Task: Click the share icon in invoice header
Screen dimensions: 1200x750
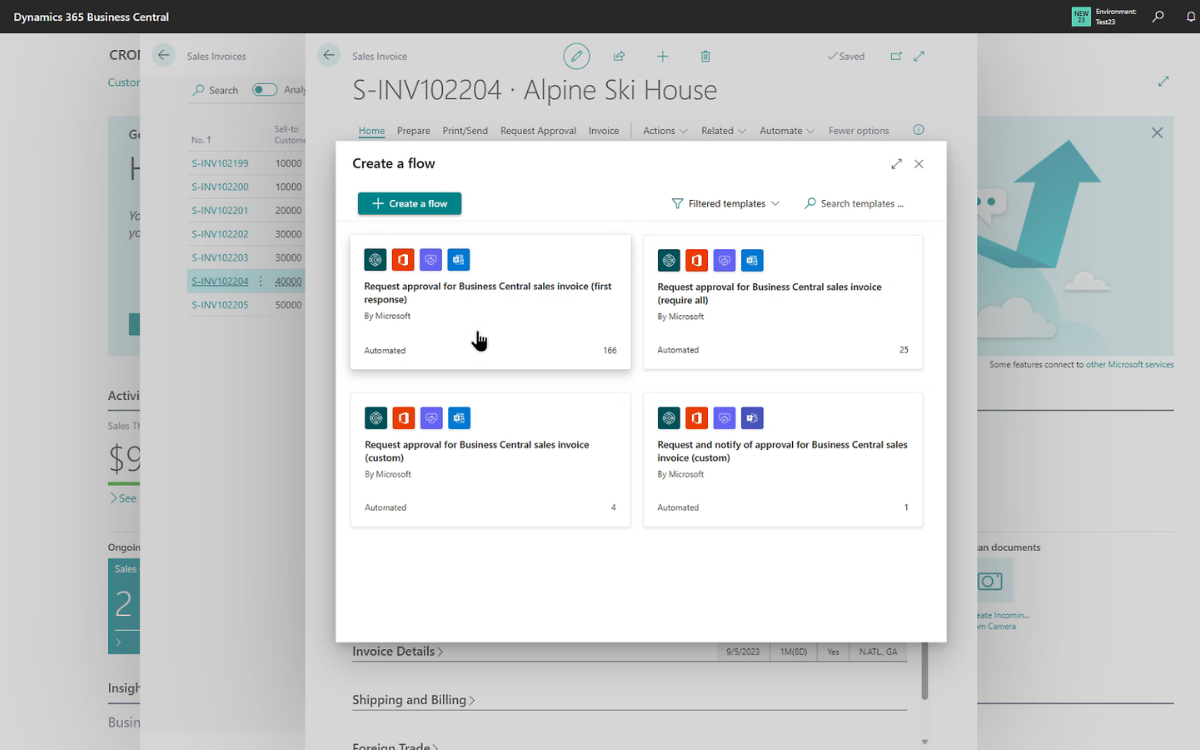Action: pyautogui.click(x=619, y=57)
